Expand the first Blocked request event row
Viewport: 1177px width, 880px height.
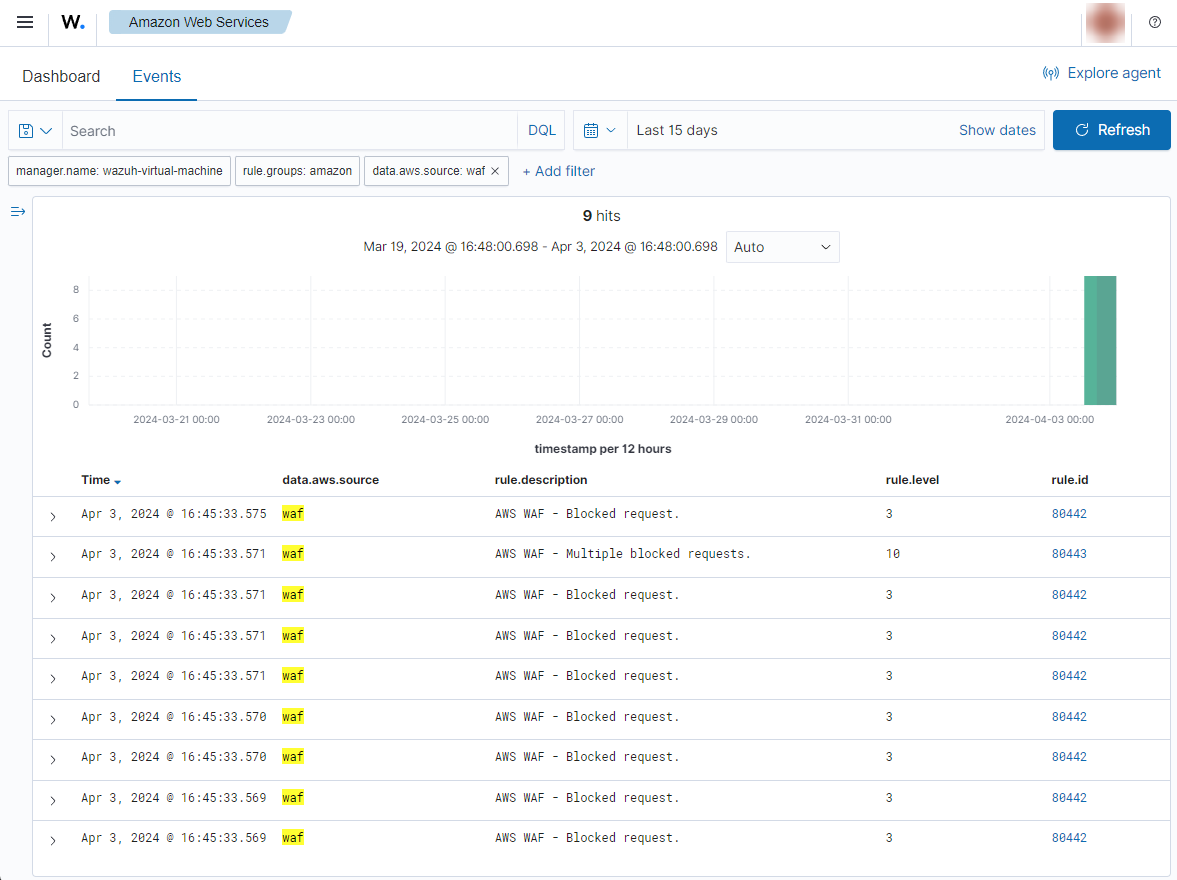[x=52, y=516]
